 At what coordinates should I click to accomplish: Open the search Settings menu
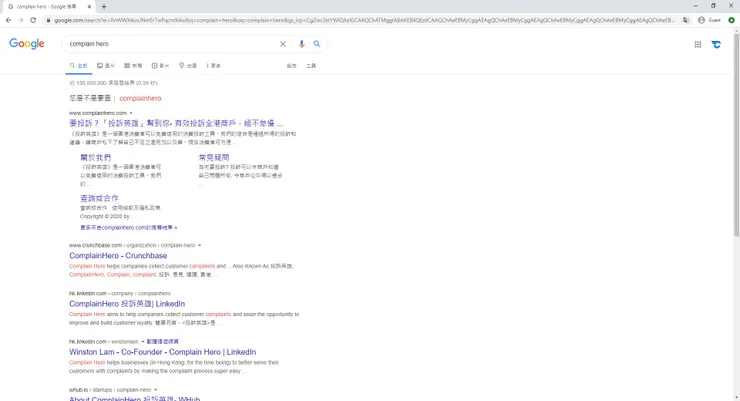point(292,66)
